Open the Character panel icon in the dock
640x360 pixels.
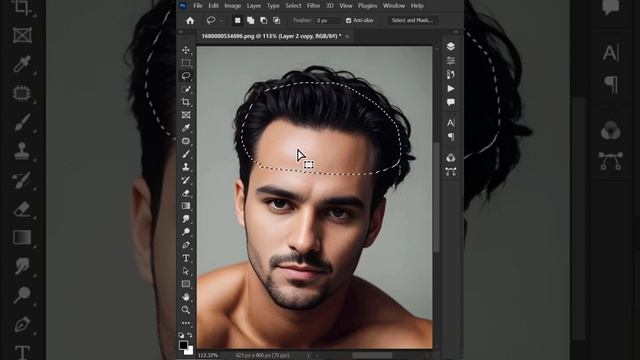451,123
